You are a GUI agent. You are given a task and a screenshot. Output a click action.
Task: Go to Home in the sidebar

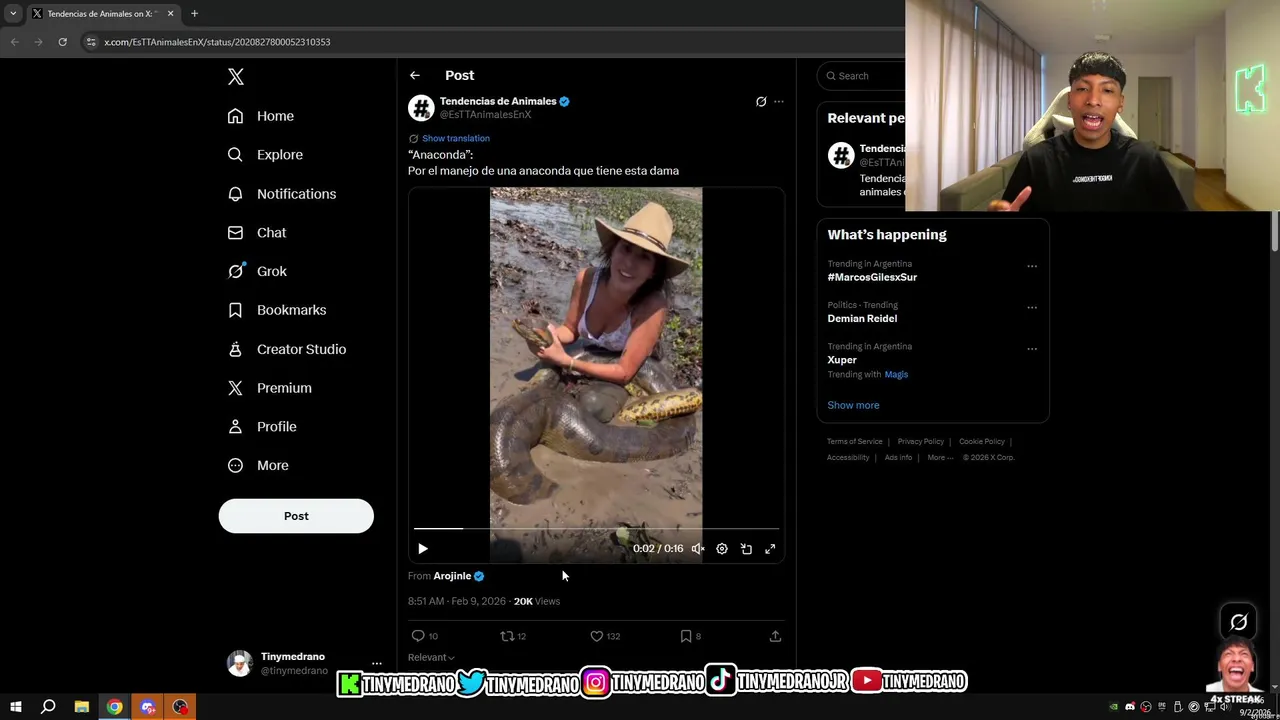[260, 116]
